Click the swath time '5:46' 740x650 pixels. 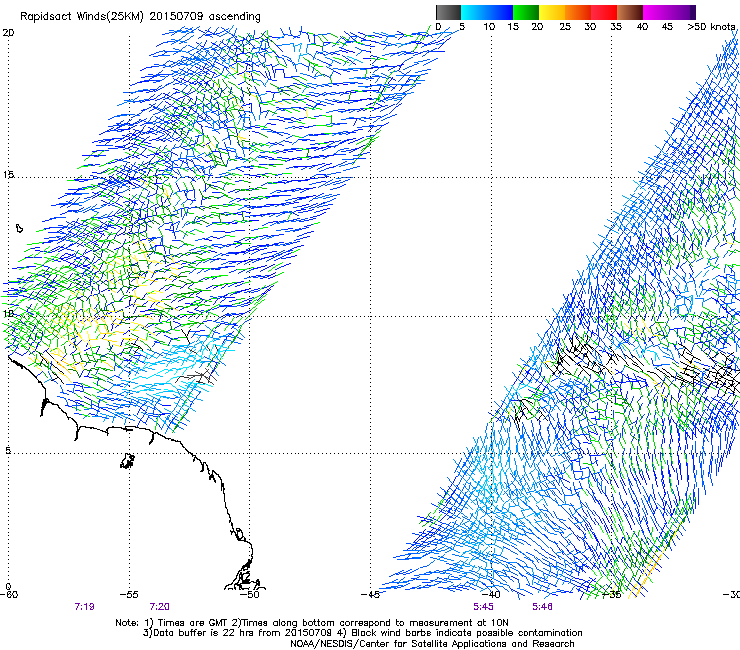click(542, 607)
